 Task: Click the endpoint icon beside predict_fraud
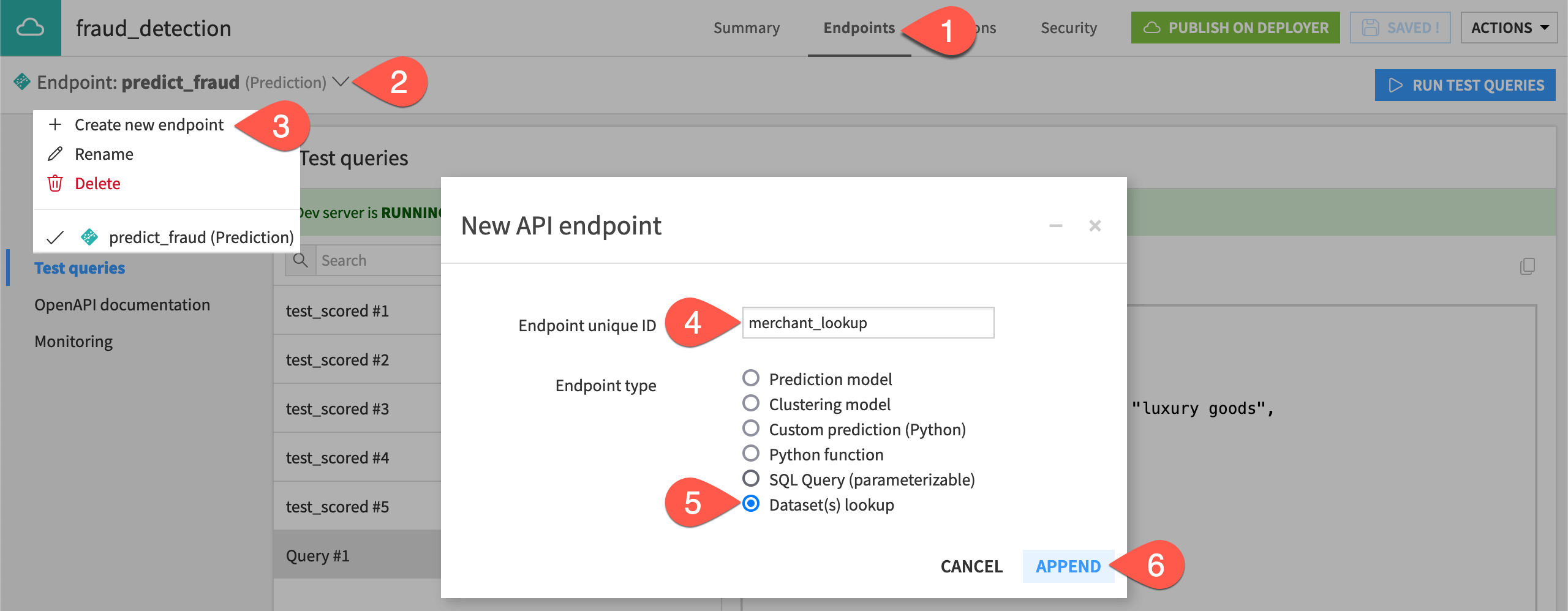click(23, 83)
